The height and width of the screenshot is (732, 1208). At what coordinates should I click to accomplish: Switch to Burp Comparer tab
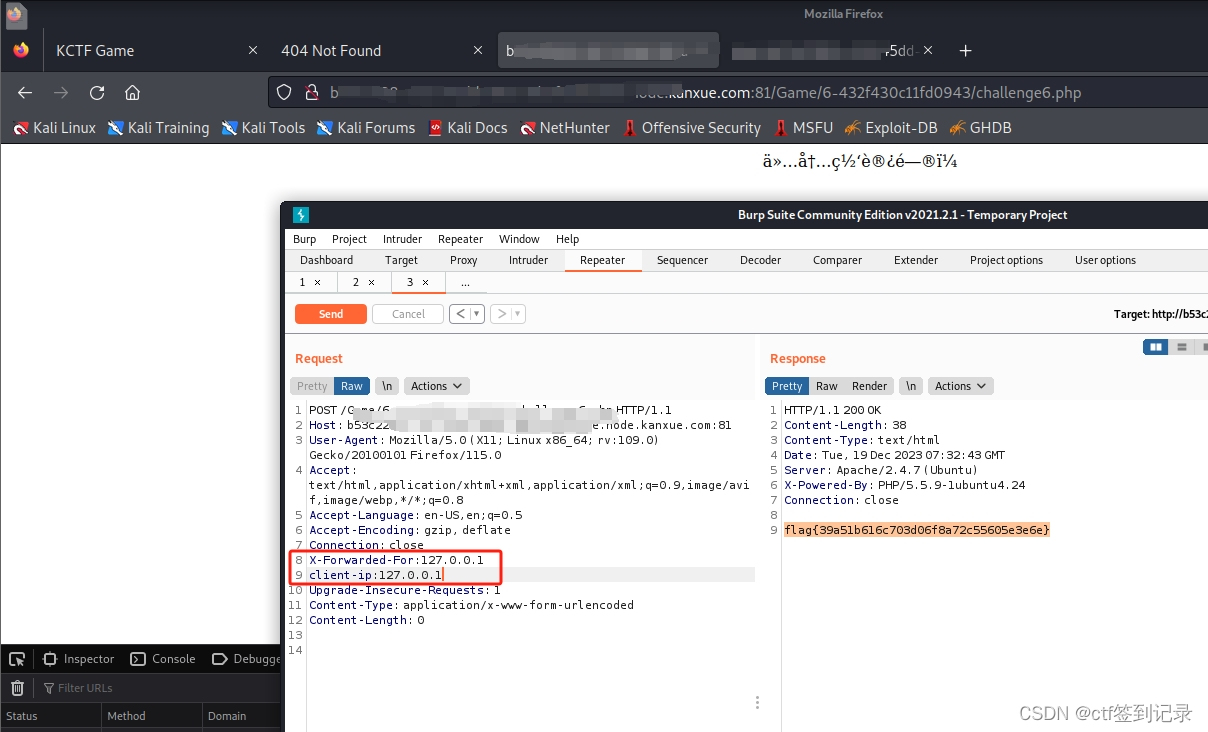pyautogui.click(x=837, y=260)
